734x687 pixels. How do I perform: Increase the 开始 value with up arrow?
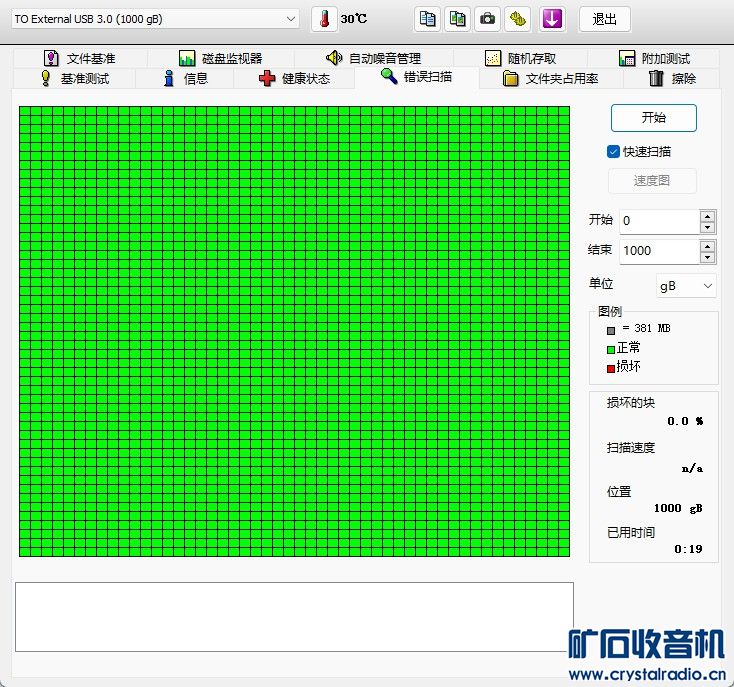(x=707, y=216)
